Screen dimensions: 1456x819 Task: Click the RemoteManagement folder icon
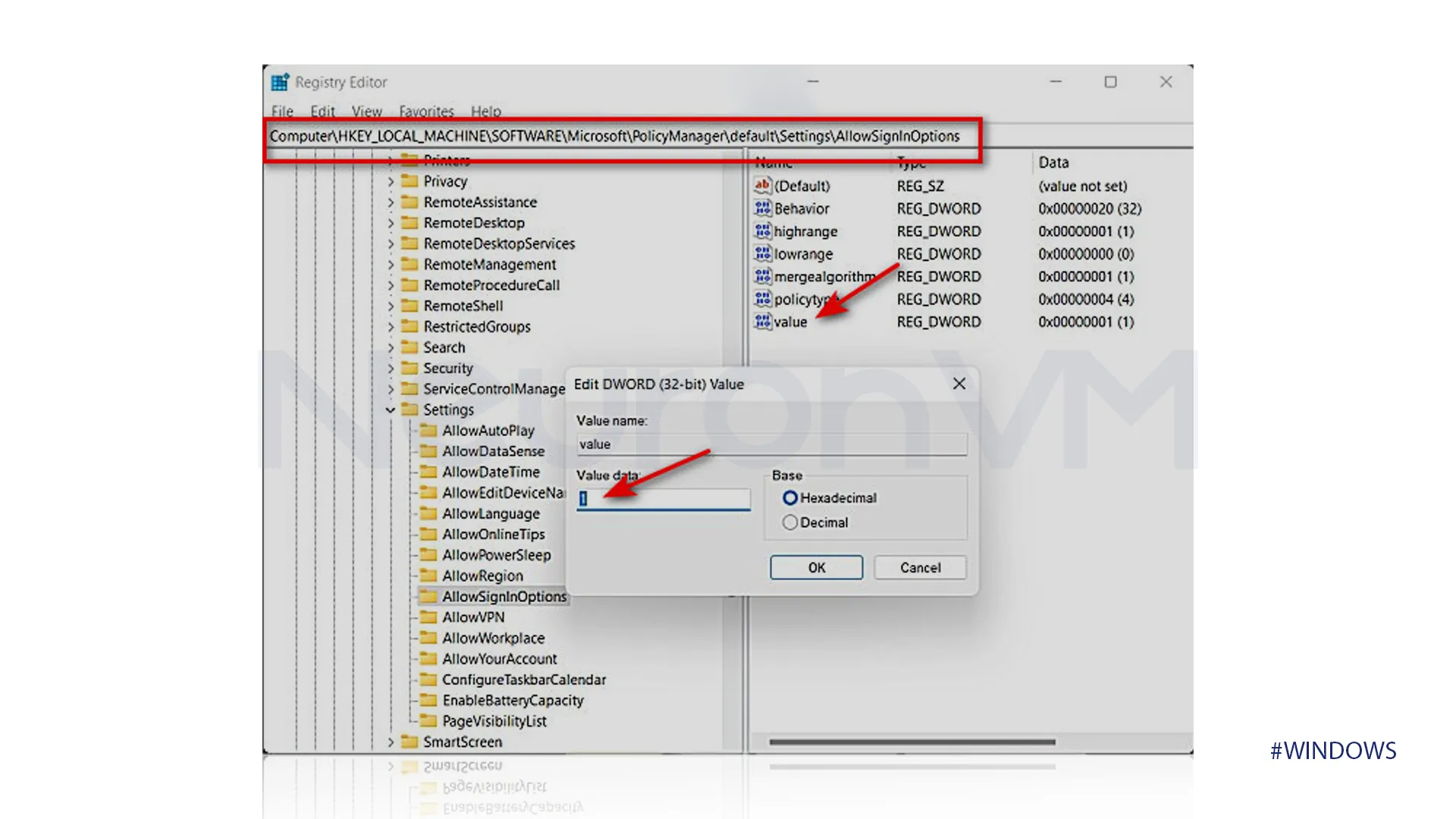click(x=409, y=264)
